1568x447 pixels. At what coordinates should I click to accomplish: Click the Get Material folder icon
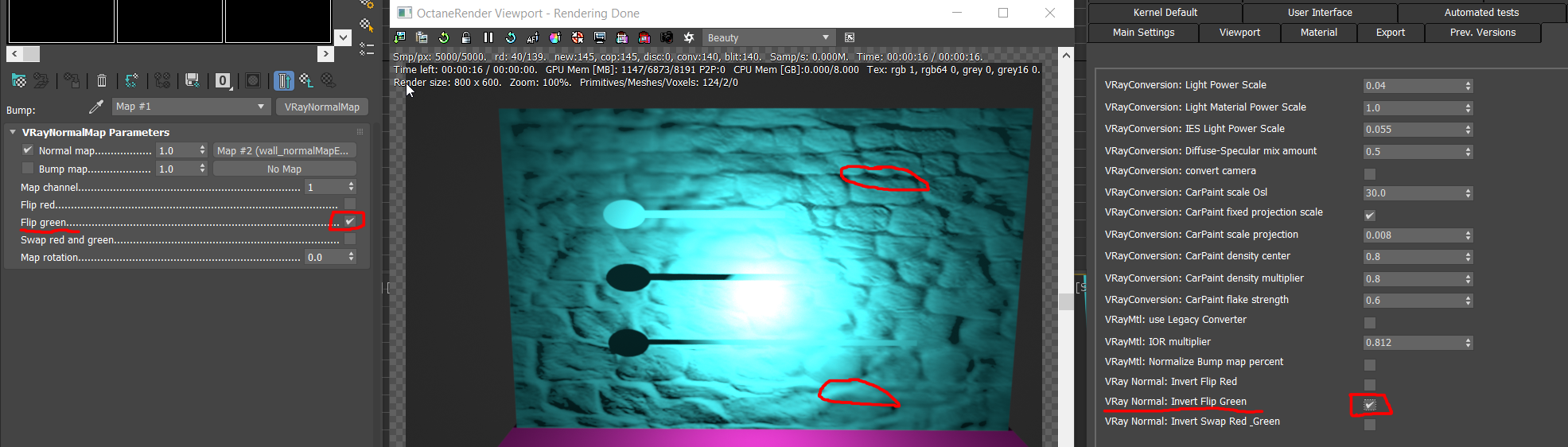point(19,80)
